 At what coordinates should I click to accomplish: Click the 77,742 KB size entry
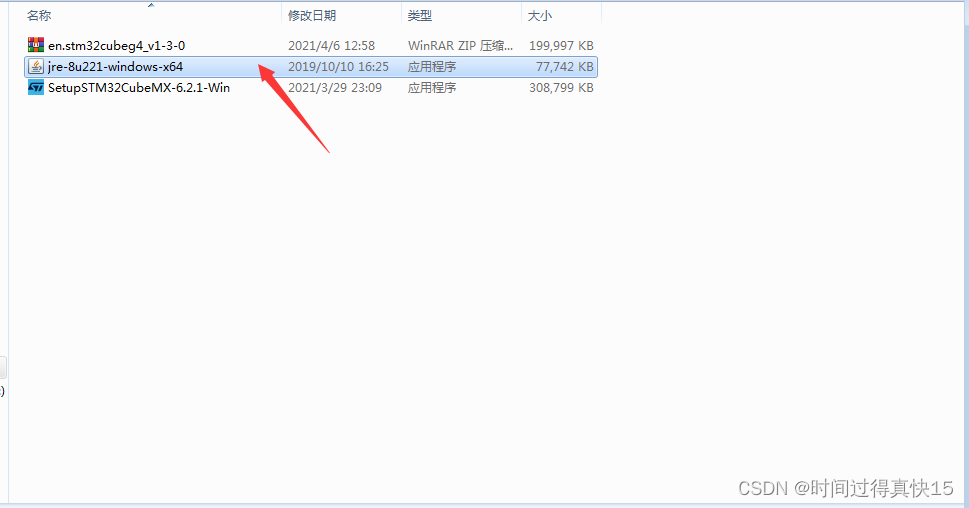[565, 67]
